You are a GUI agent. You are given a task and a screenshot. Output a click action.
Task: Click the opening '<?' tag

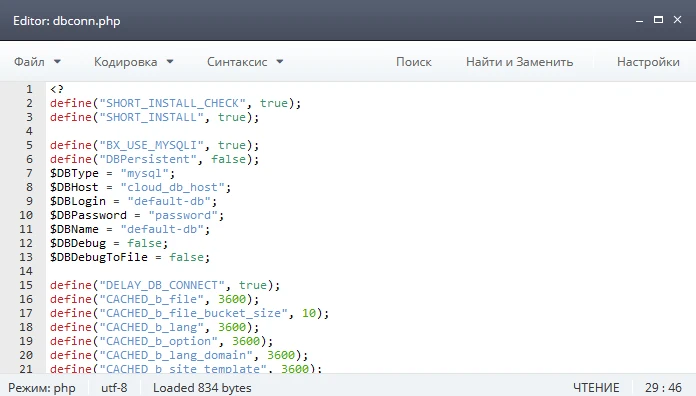point(57,89)
